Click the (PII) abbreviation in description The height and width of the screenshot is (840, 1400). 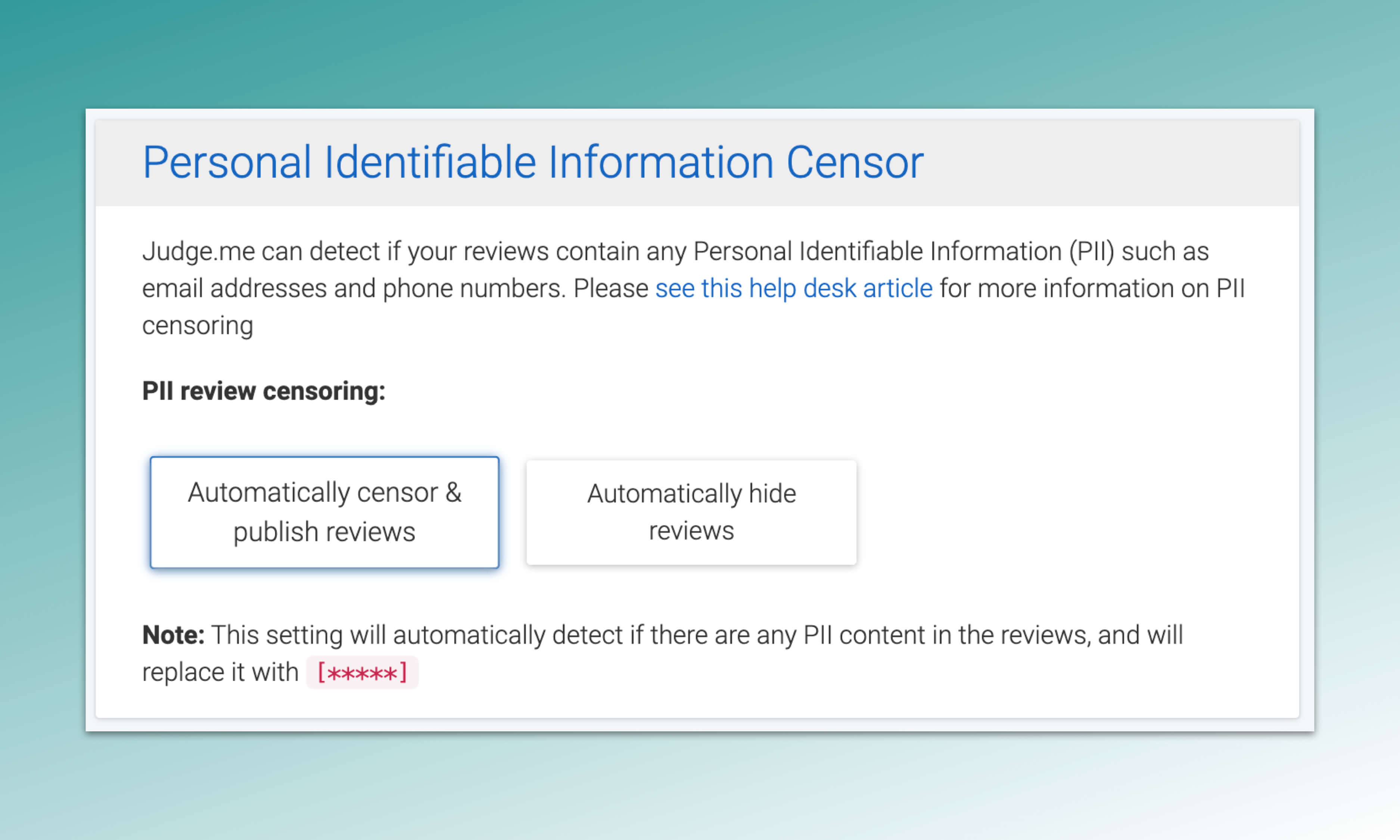point(1091,251)
